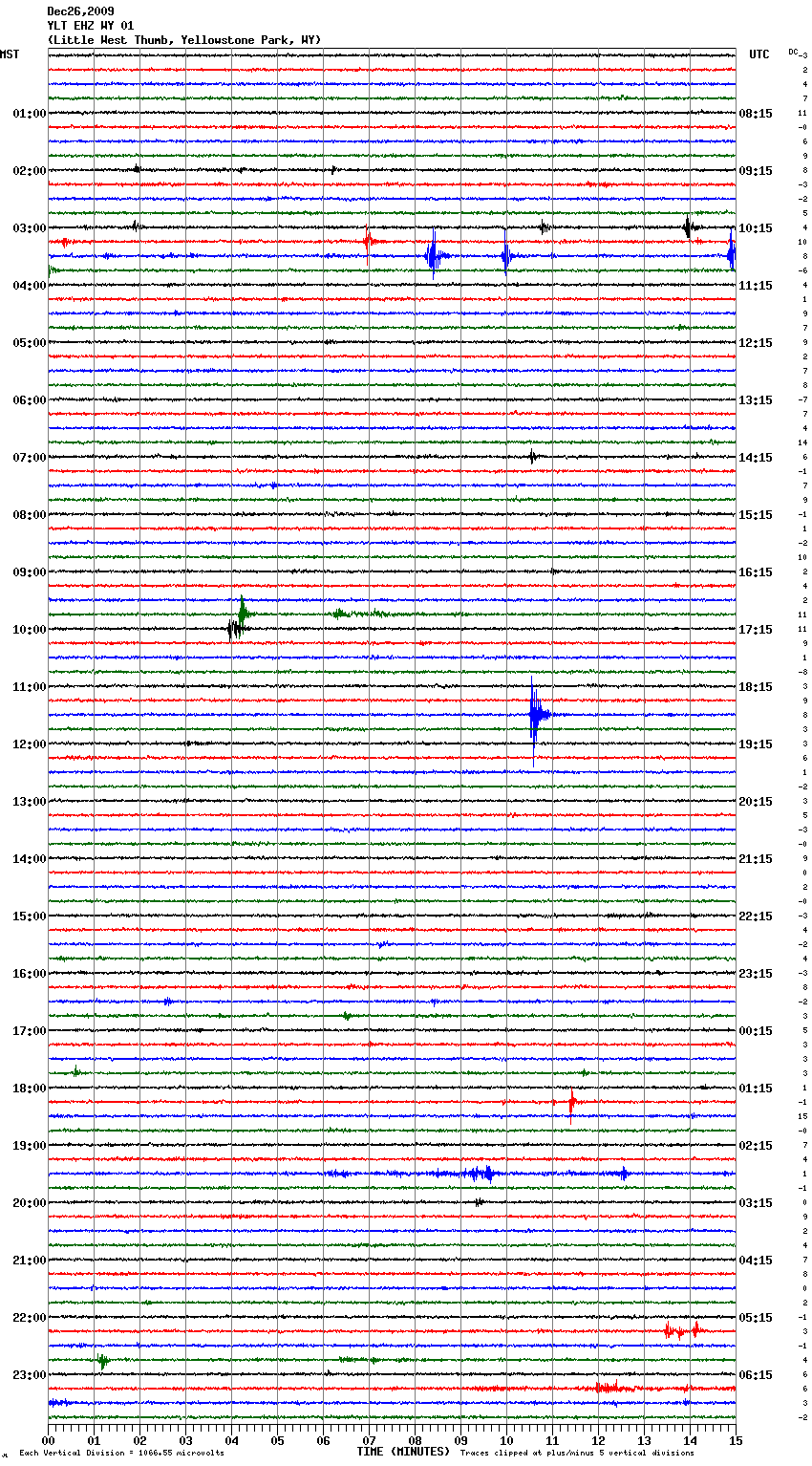
Task: Select the '22:00' MST time label
Action: coord(30,1318)
